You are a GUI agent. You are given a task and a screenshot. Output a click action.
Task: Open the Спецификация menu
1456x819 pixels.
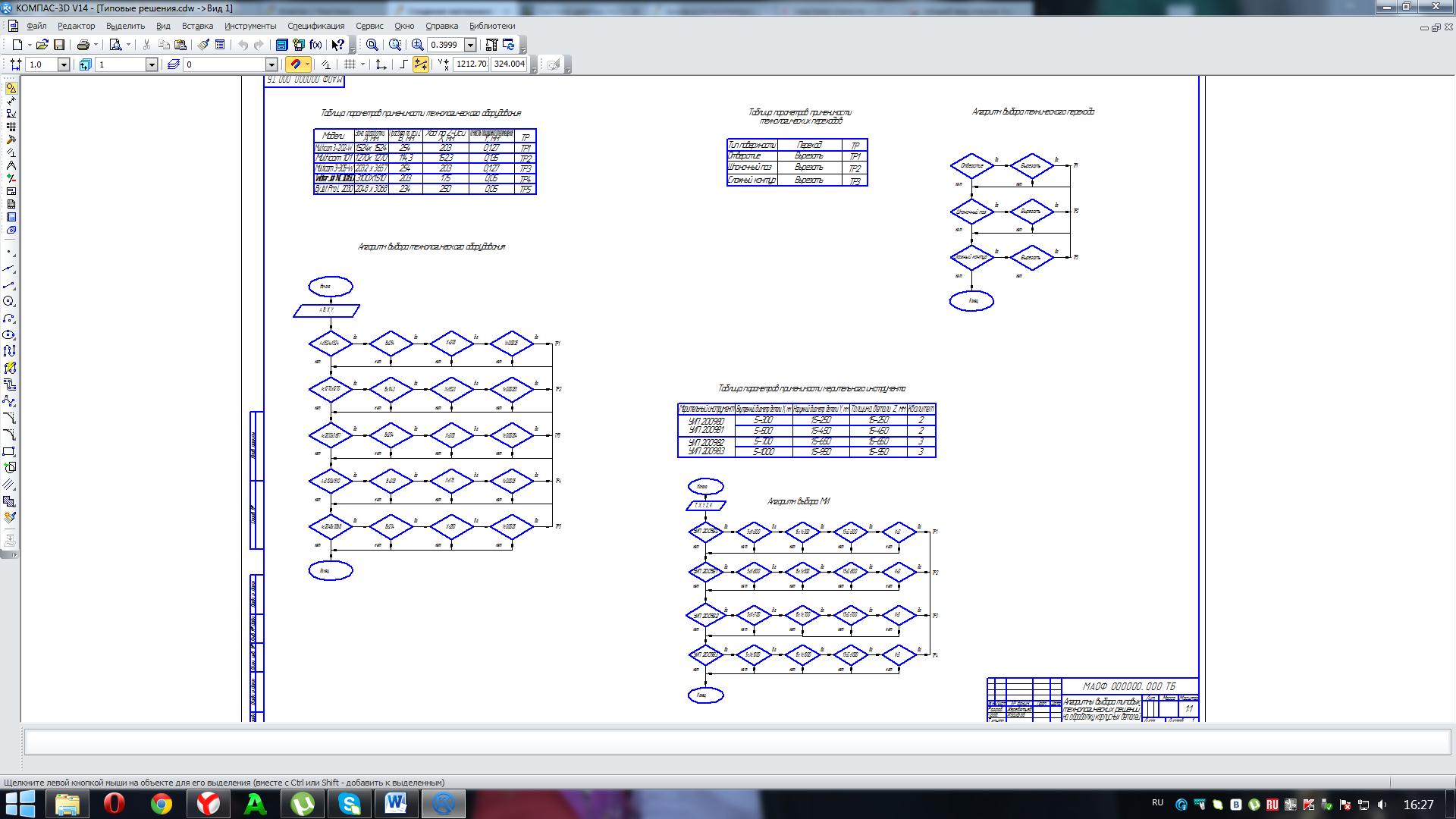315,26
